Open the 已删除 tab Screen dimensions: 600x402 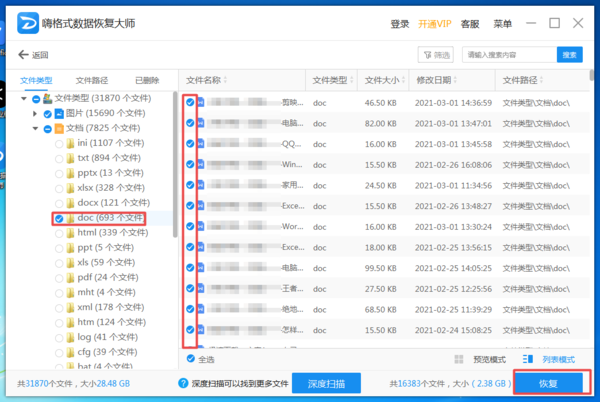pyautogui.click(x=146, y=79)
